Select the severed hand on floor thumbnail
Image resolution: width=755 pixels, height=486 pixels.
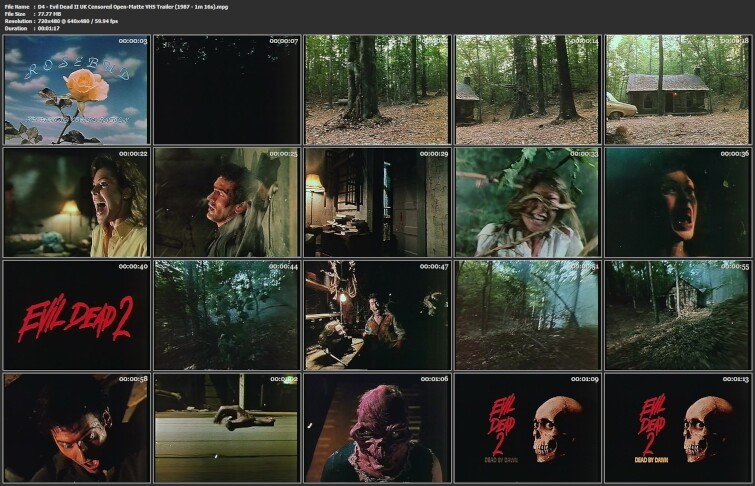click(x=227, y=428)
